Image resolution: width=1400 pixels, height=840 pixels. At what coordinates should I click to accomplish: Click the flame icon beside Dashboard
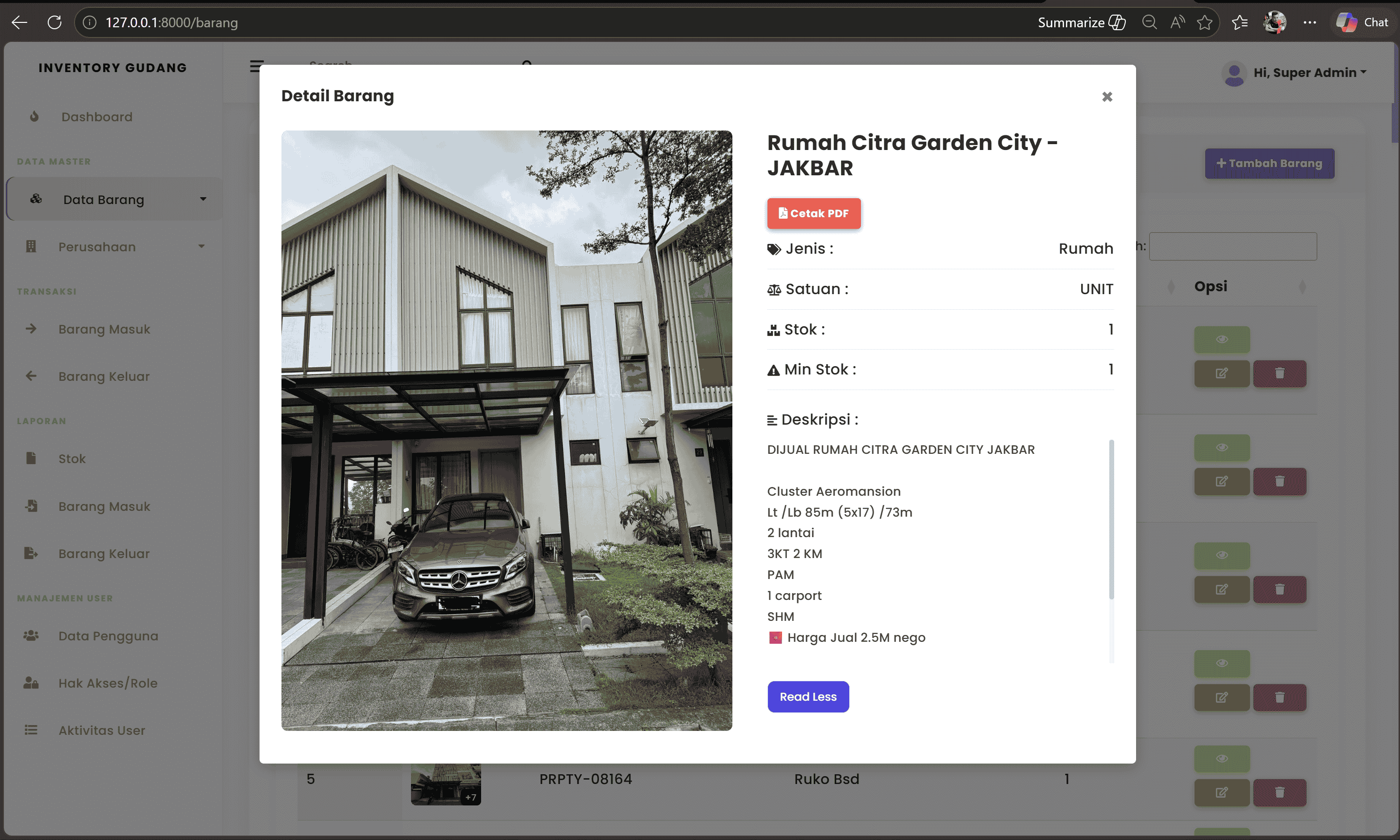[35, 116]
